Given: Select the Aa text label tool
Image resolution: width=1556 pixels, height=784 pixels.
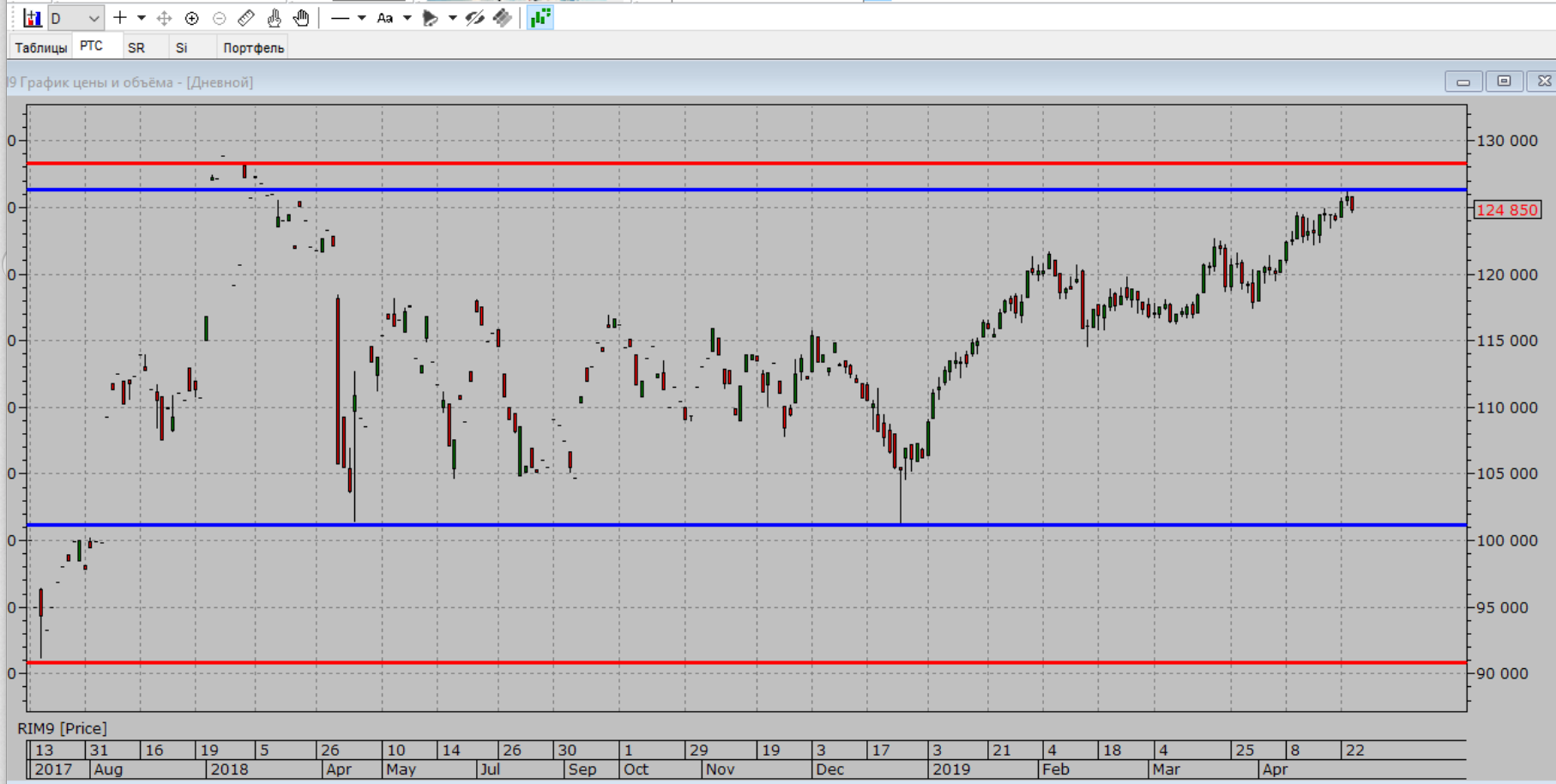Looking at the screenshot, I should tap(385, 18).
